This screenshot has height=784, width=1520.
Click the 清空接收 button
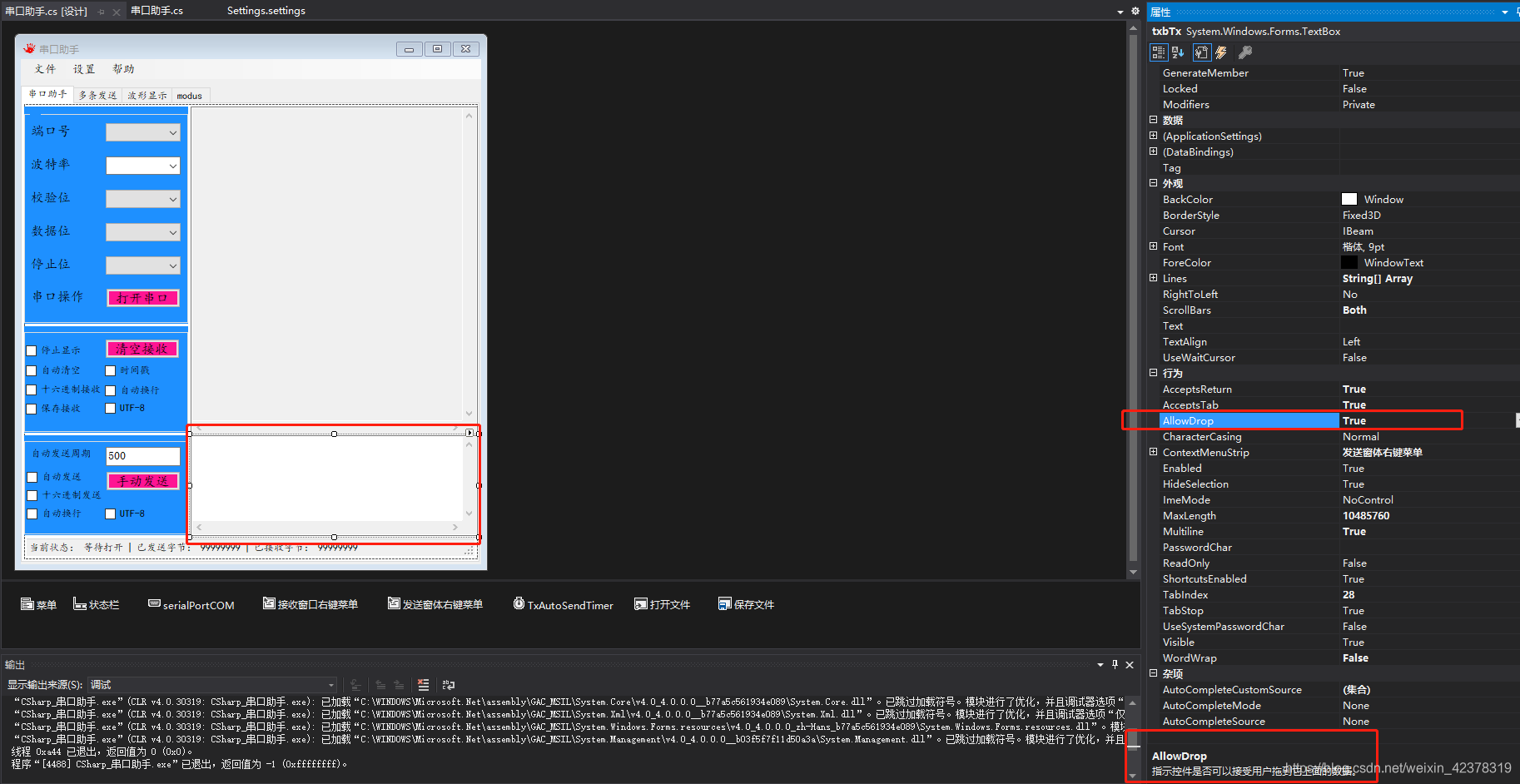coord(142,349)
